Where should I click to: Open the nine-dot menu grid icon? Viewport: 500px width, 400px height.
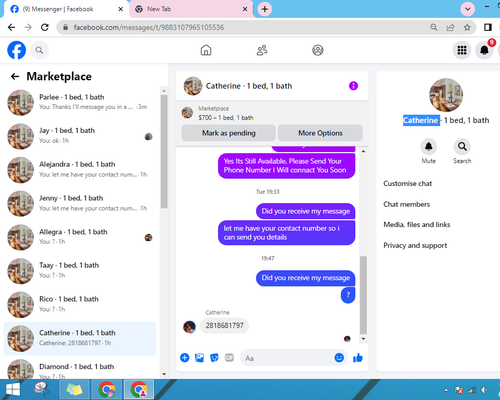[462, 50]
